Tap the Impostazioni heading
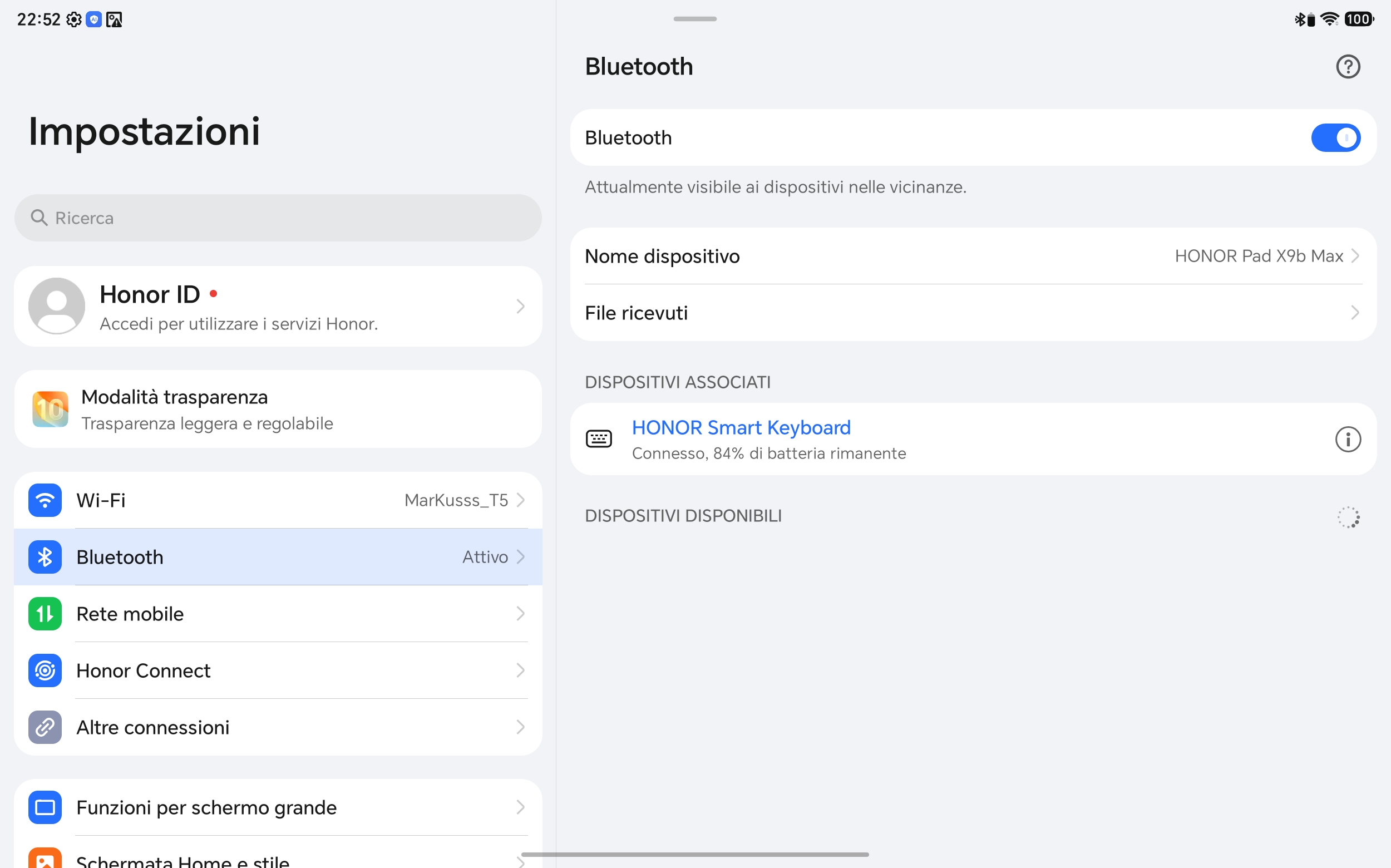This screenshot has width=1391, height=868. pos(144,131)
